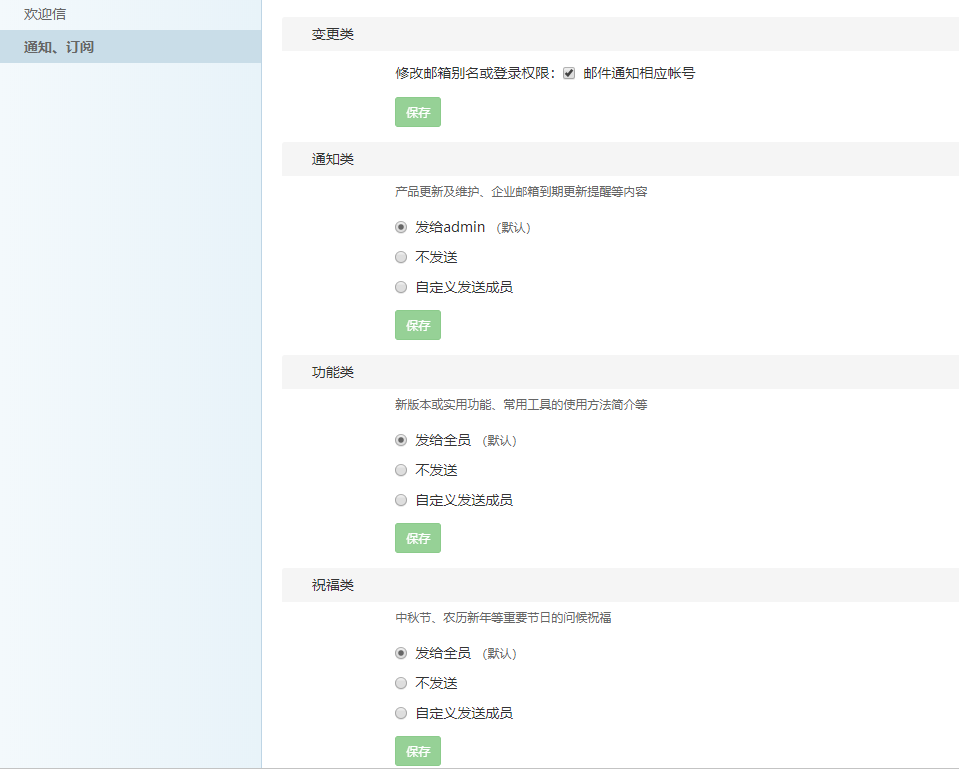Image resolution: width=959 pixels, height=770 pixels.
Task: Select 发给全员 radio under 功能类
Action: [x=401, y=441]
